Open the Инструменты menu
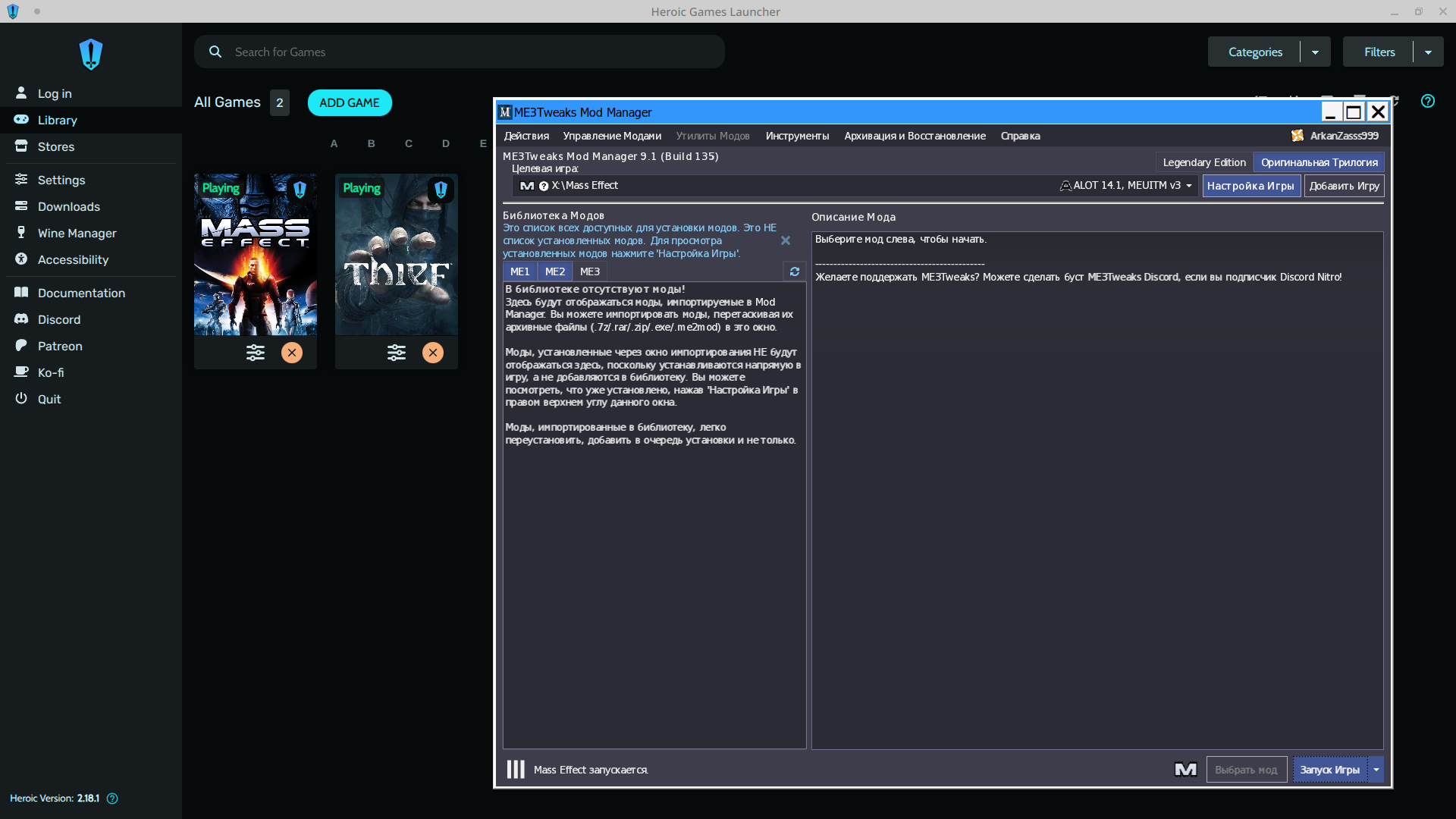 (796, 136)
